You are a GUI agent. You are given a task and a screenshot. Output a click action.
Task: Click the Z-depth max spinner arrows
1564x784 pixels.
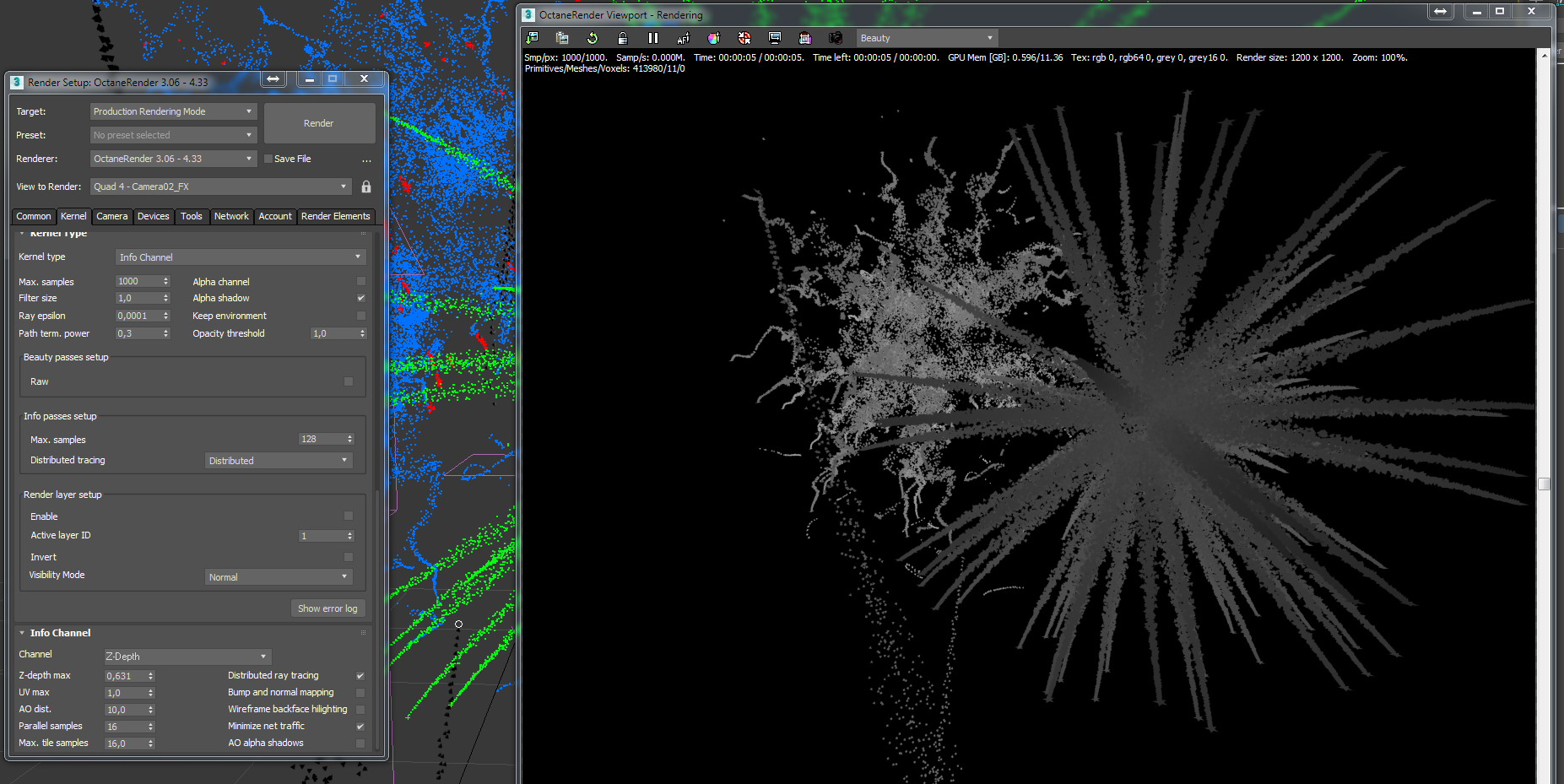(x=151, y=676)
